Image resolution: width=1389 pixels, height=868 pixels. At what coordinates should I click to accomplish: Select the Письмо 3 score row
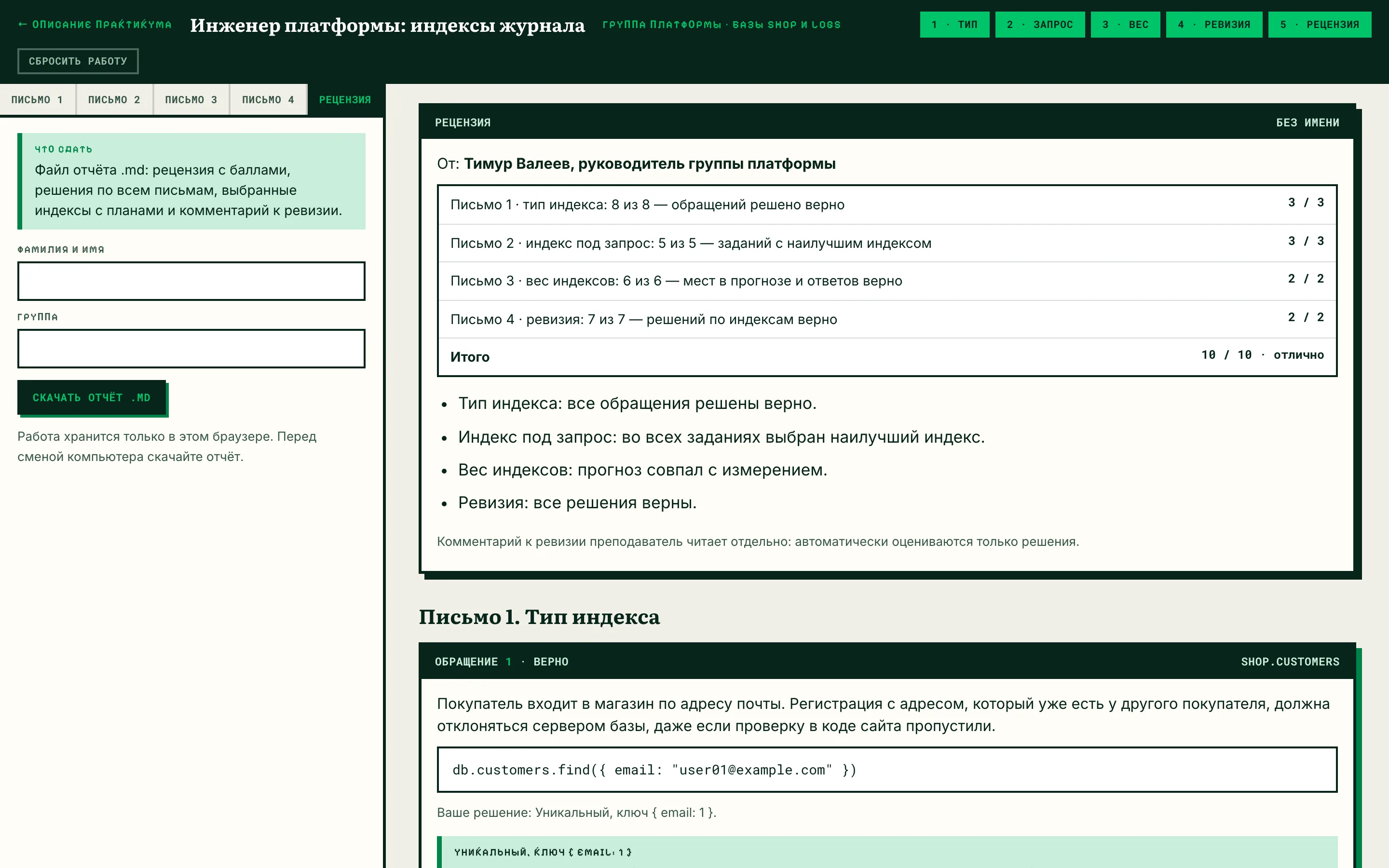click(887, 281)
